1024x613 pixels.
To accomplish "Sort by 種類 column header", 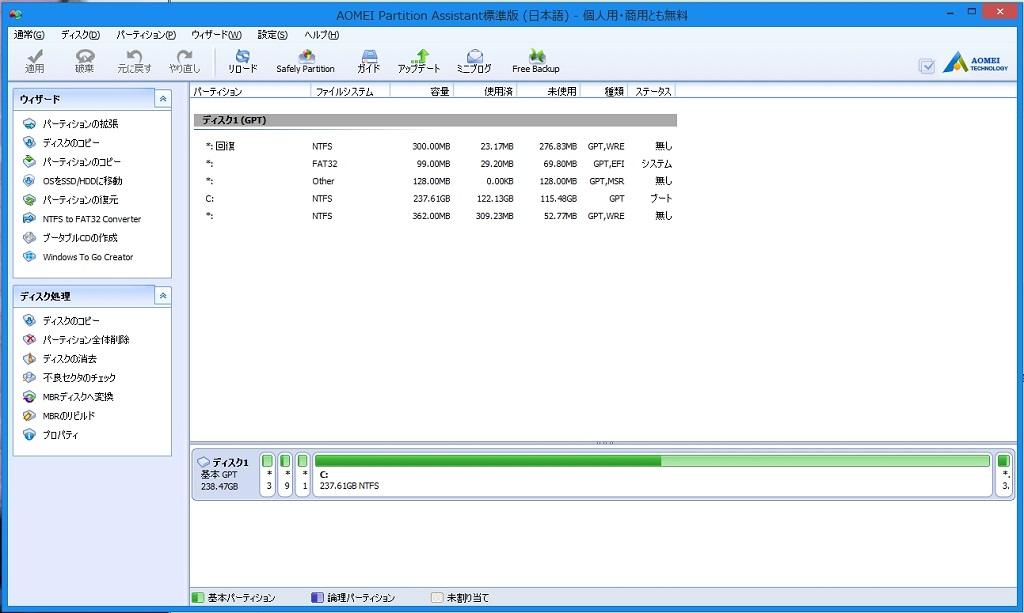I will [603, 91].
